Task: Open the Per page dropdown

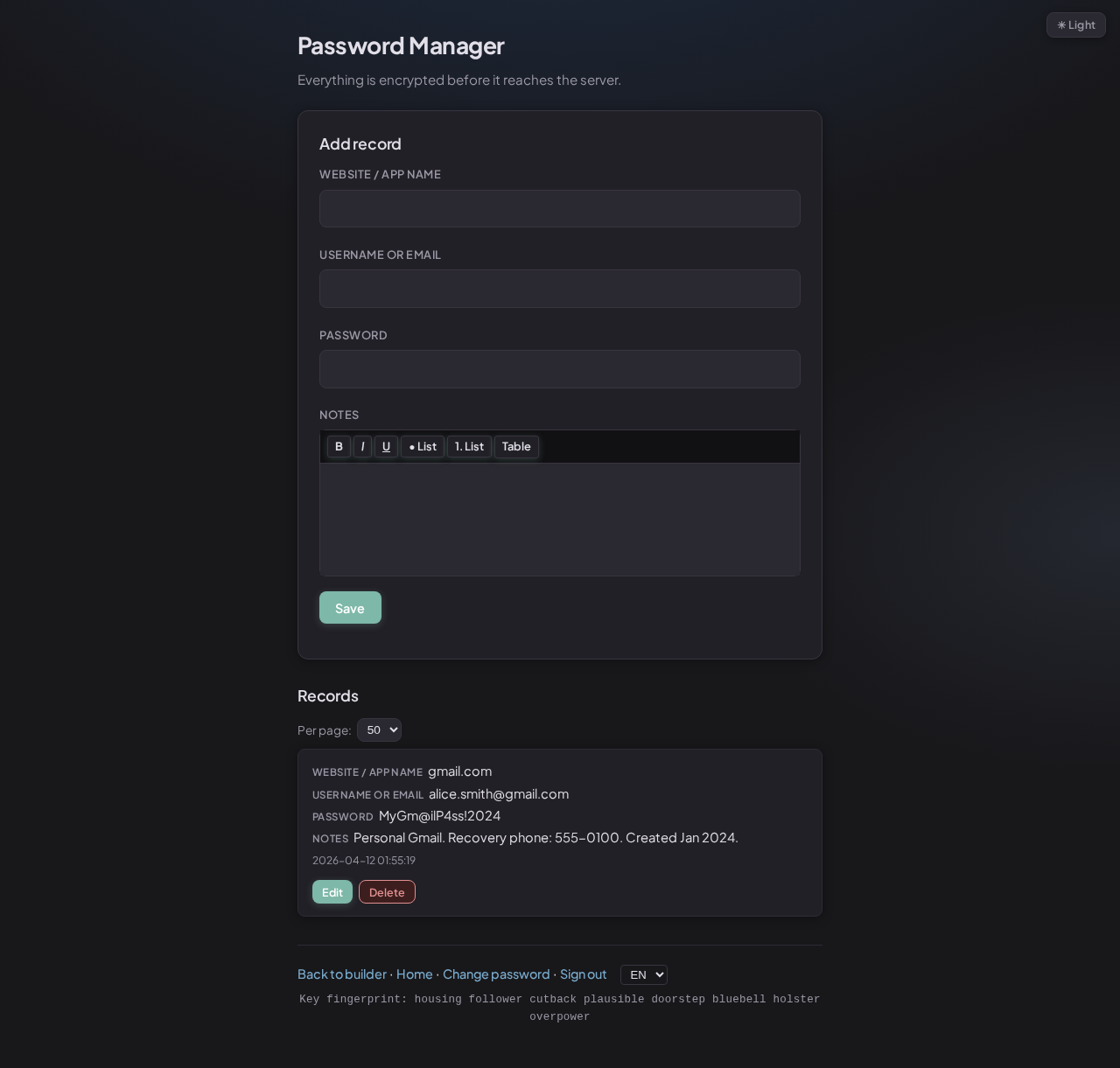Action: pyautogui.click(x=379, y=730)
